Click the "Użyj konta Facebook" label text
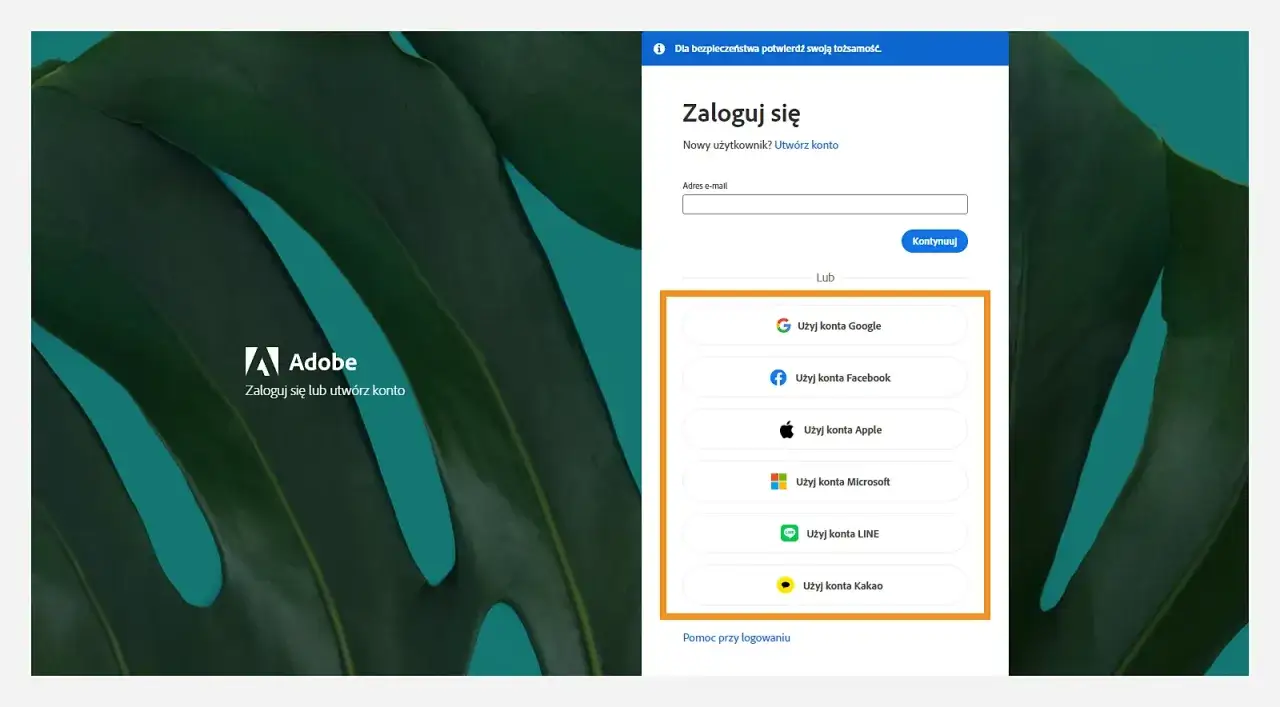The width and height of the screenshot is (1280, 707). coord(843,378)
